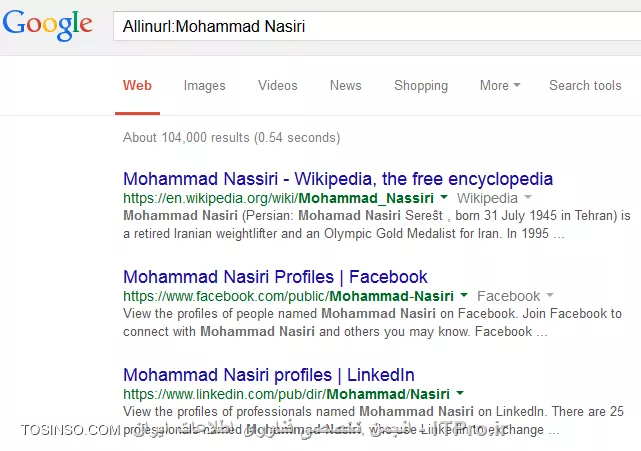
Task: Open the Videos tab
Action: 278,85
